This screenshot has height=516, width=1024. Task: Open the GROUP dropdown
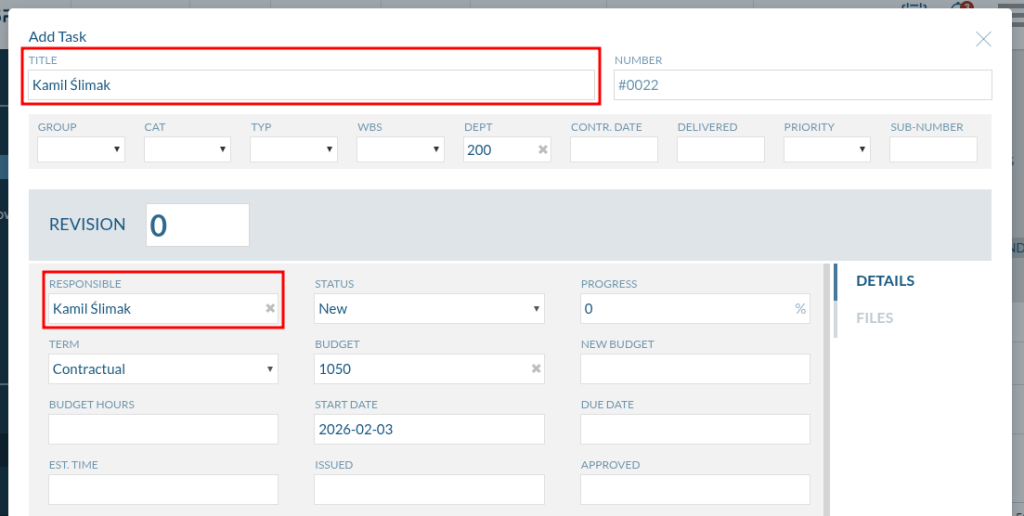81,150
